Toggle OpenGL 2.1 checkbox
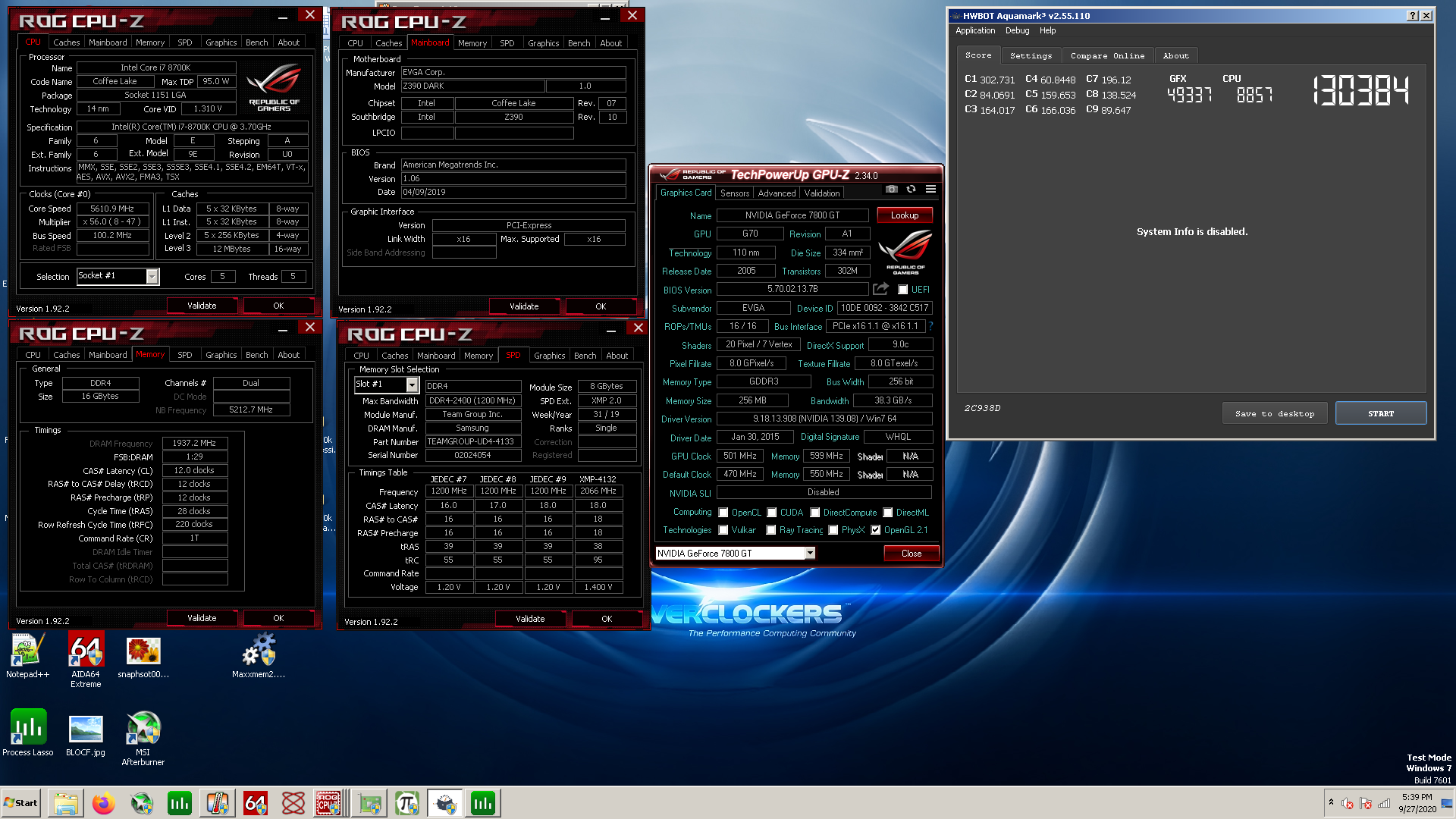1456x819 pixels. 875,530
